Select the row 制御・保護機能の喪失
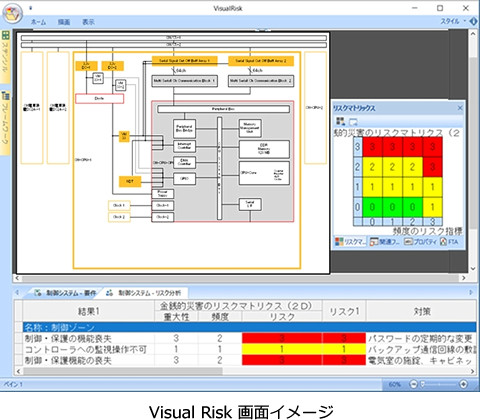The image size is (480, 420). coord(249,360)
